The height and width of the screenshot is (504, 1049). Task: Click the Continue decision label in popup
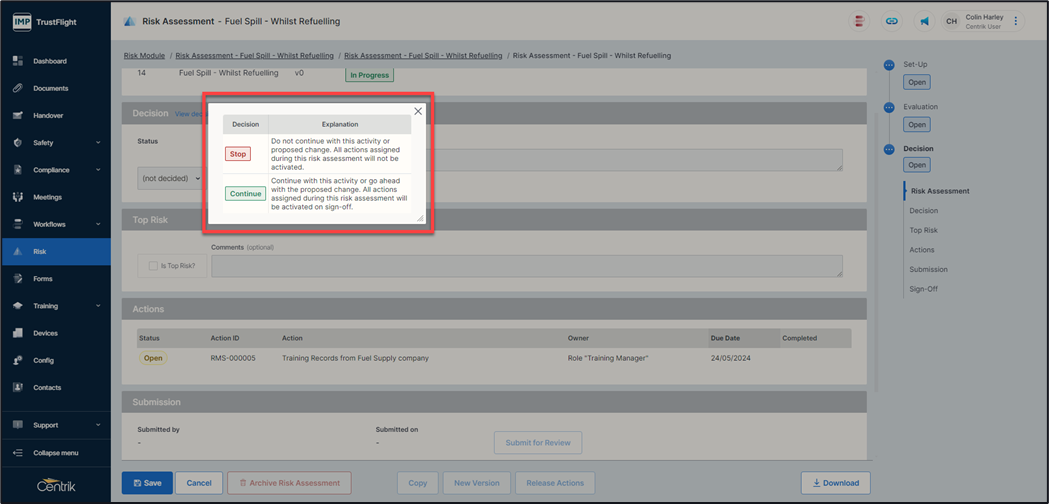pyautogui.click(x=245, y=193)
